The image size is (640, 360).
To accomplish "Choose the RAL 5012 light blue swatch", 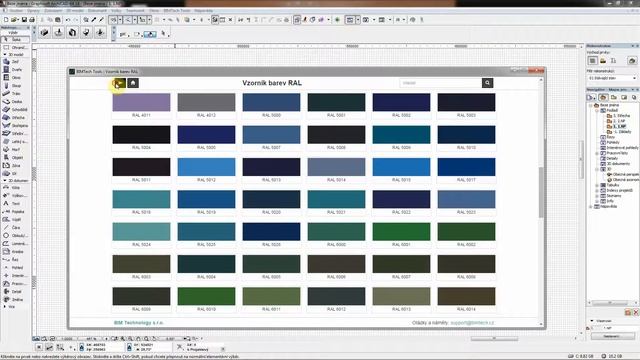I will [x=206, y=167].
